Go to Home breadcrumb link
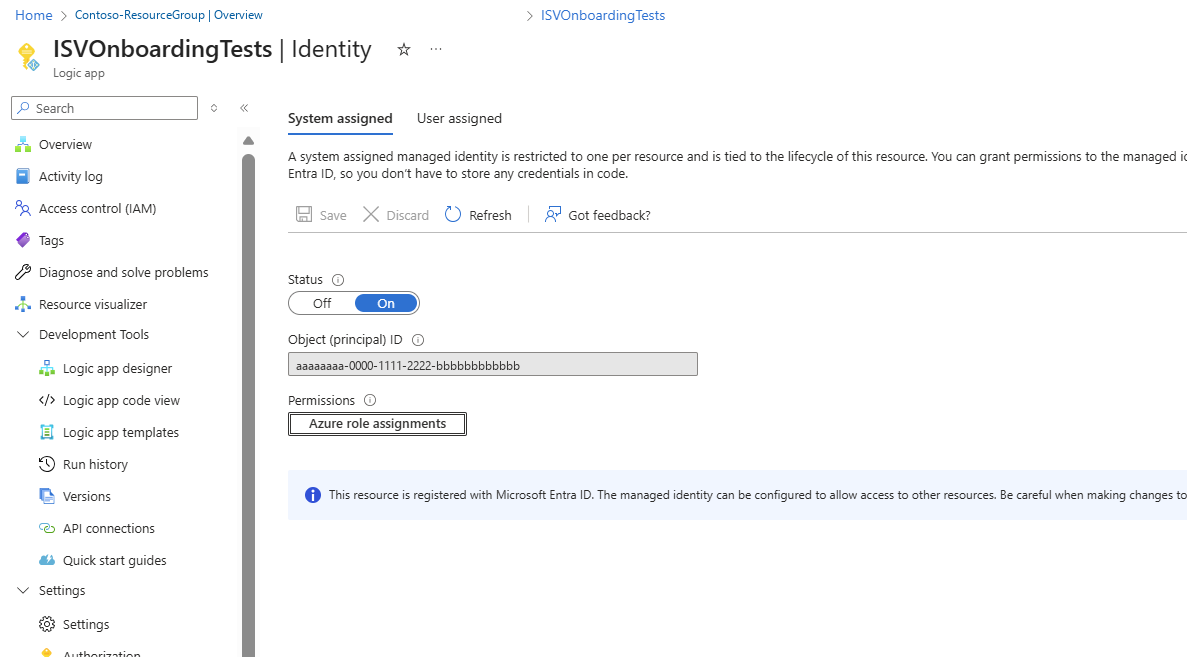Image resolution: width=1187 pixels, height=657 pixels. 33,15
